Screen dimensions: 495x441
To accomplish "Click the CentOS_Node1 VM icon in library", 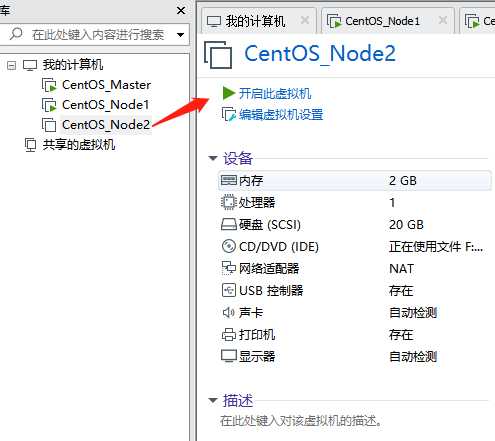I will pyautogui.click(x=49, y=105).
